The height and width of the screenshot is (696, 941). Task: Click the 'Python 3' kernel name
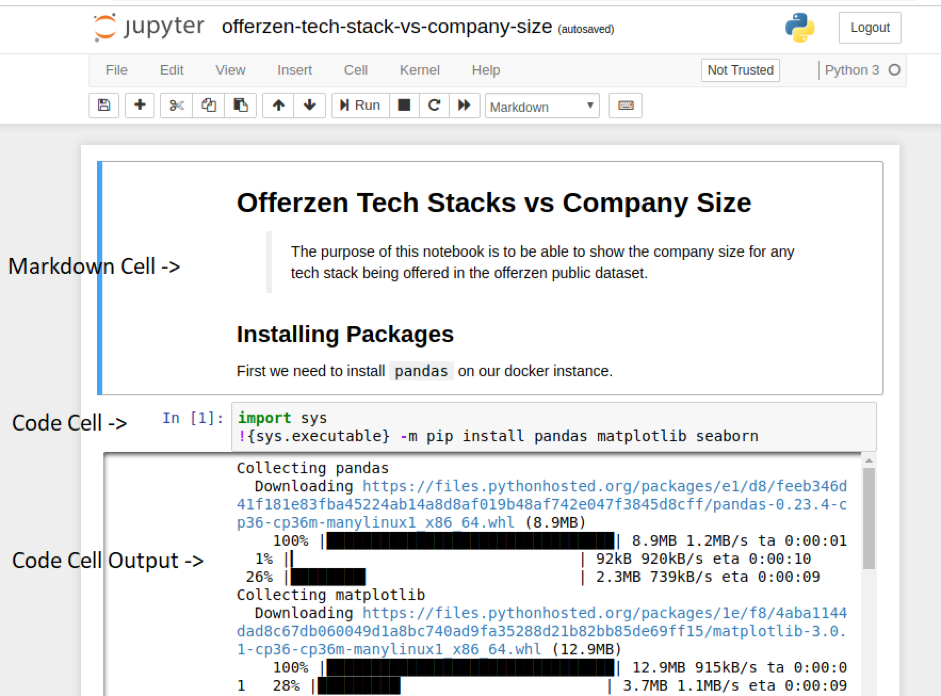(x=852, y=70)
